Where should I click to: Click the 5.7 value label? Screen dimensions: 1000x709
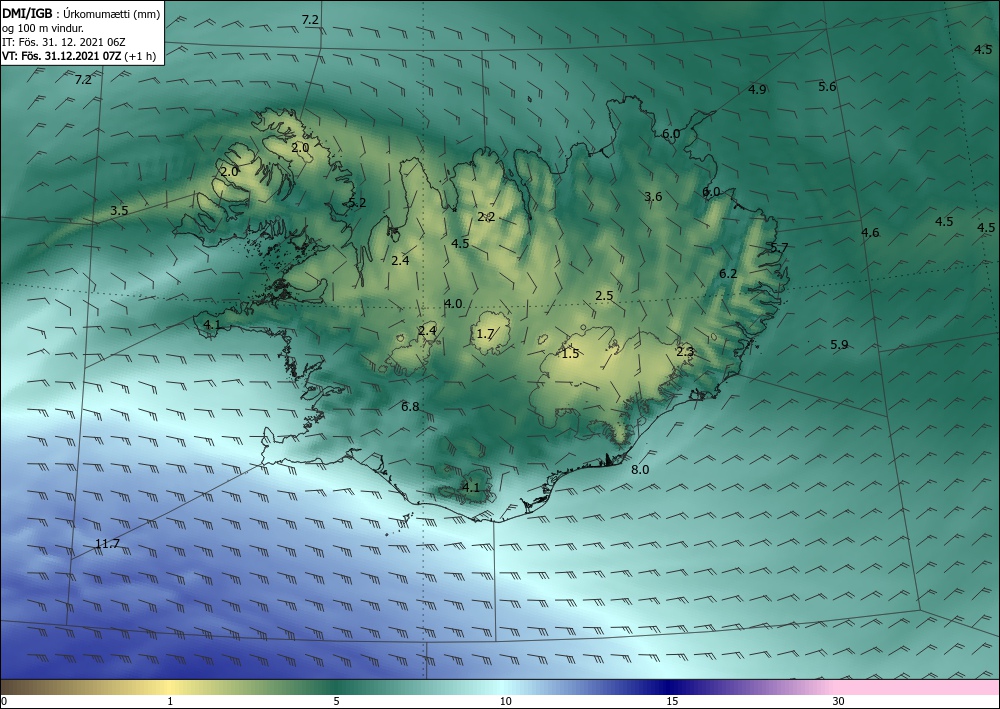coord(779,247)
